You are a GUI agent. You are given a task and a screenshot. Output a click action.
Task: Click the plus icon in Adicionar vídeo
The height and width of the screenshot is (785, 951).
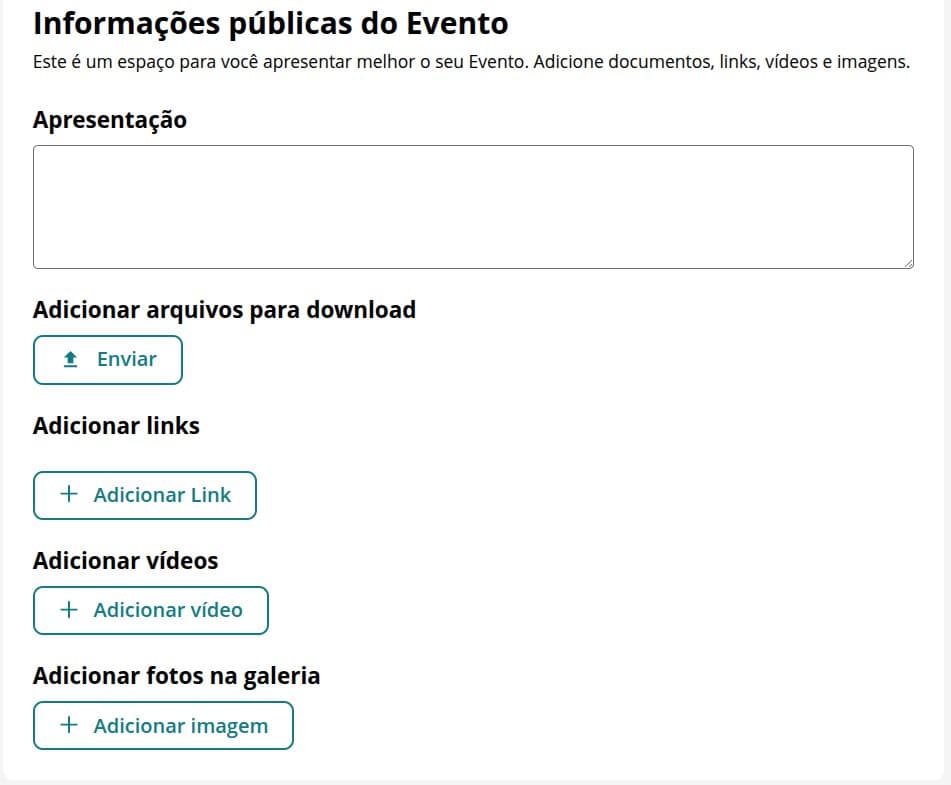[69, 610]
